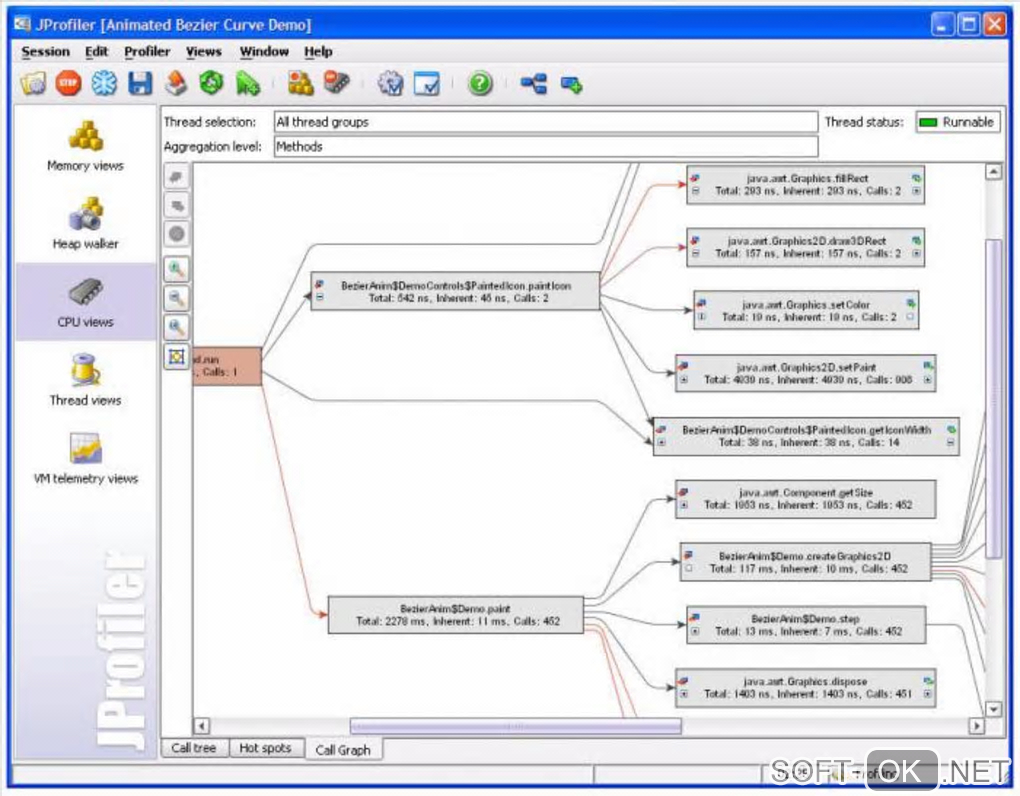Open the Help menu
The height and width of the screenshot is (796, 1020).
point(318,51)
